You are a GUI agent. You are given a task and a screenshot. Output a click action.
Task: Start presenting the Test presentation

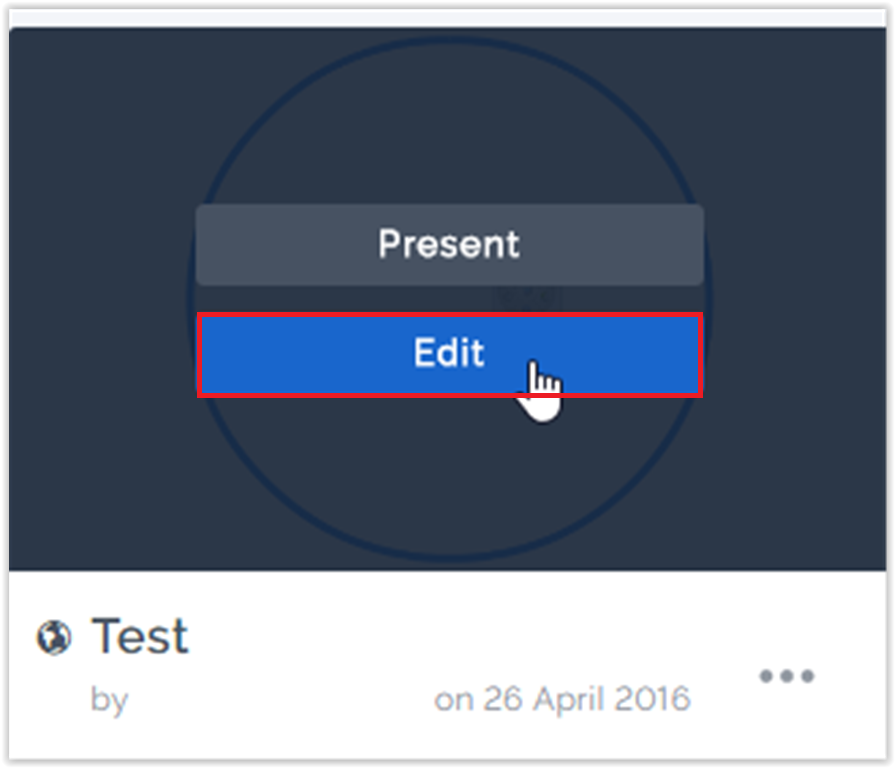coord(449,245)
